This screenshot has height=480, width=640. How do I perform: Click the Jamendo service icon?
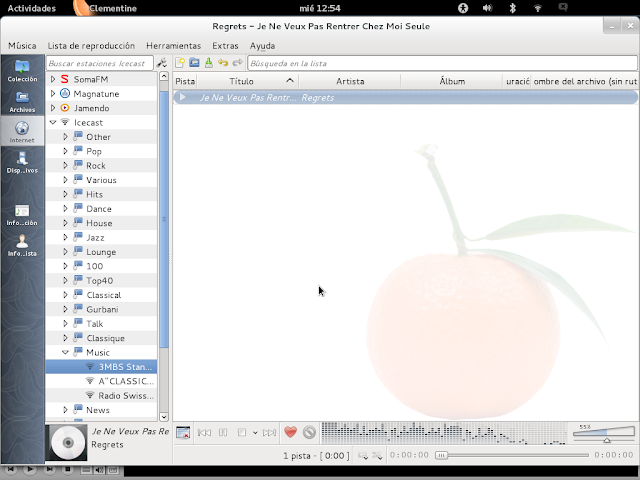tap(64, 108)
